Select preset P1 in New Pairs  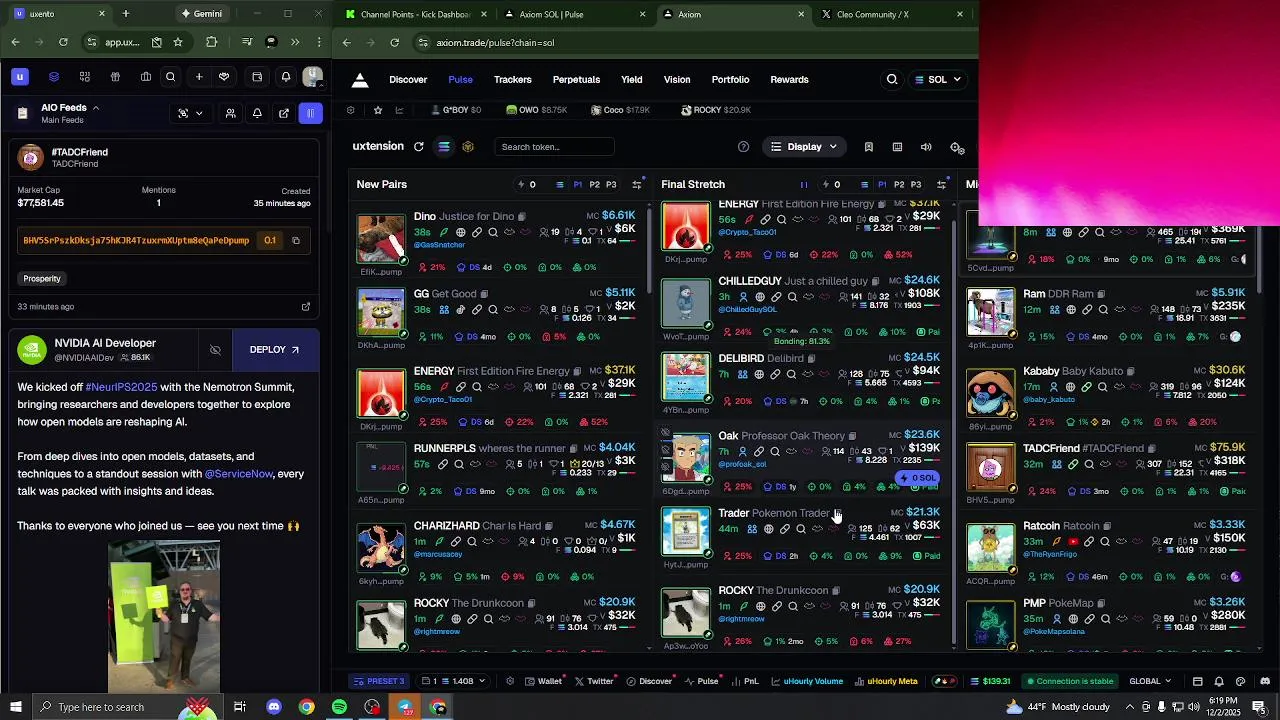[577, 185]
